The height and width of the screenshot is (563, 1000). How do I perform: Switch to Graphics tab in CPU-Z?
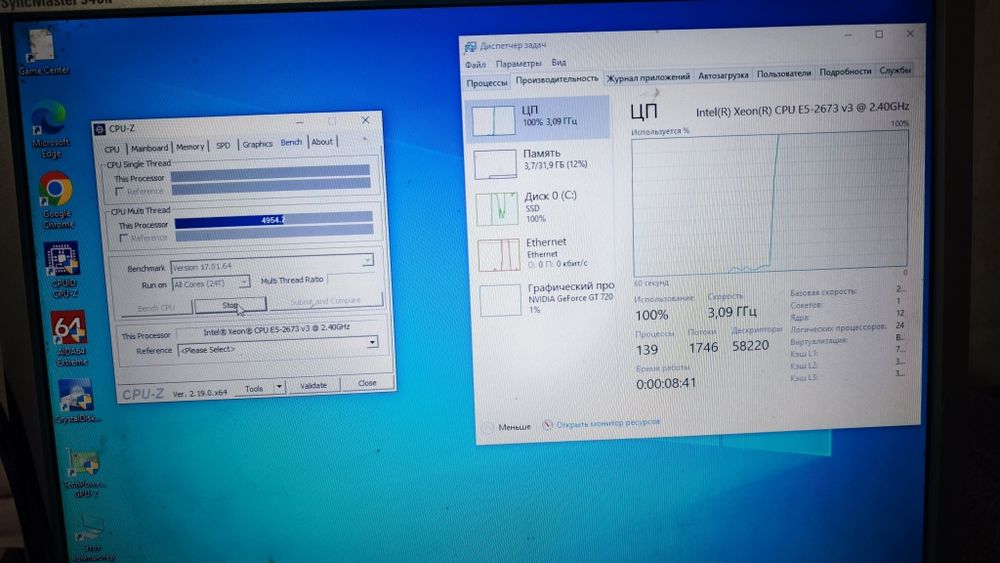pos(257,144)
